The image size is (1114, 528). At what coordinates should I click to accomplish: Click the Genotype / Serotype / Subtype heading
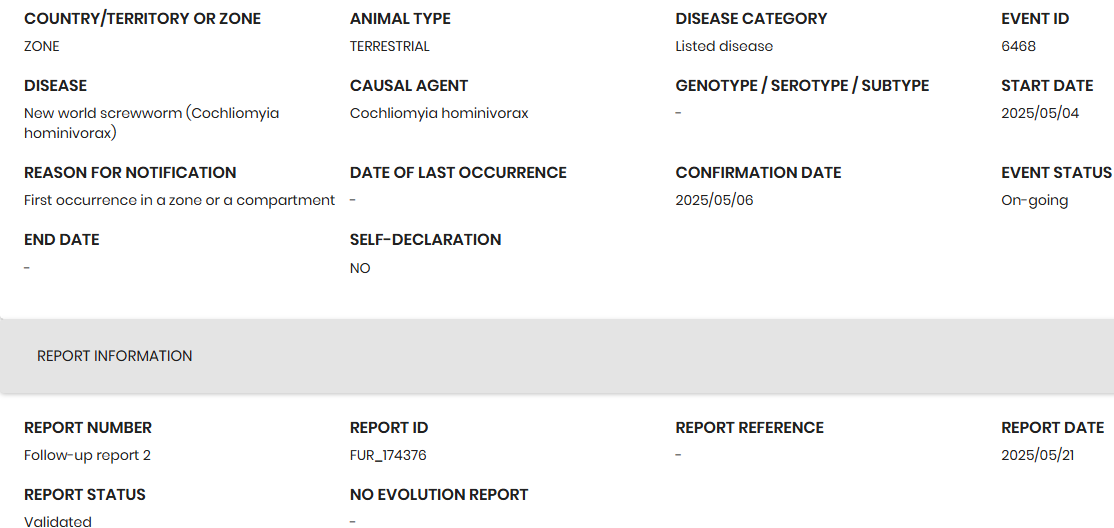pos(802,86)
